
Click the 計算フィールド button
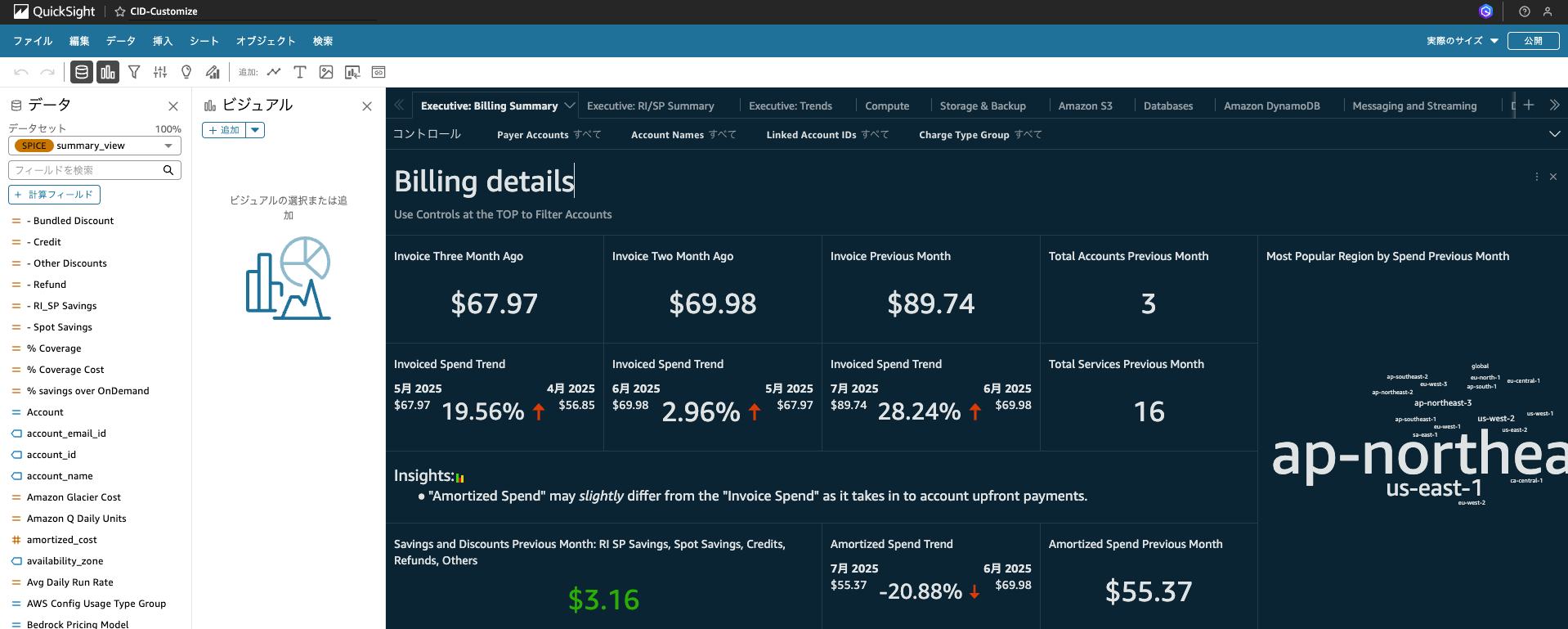point(54,195)
